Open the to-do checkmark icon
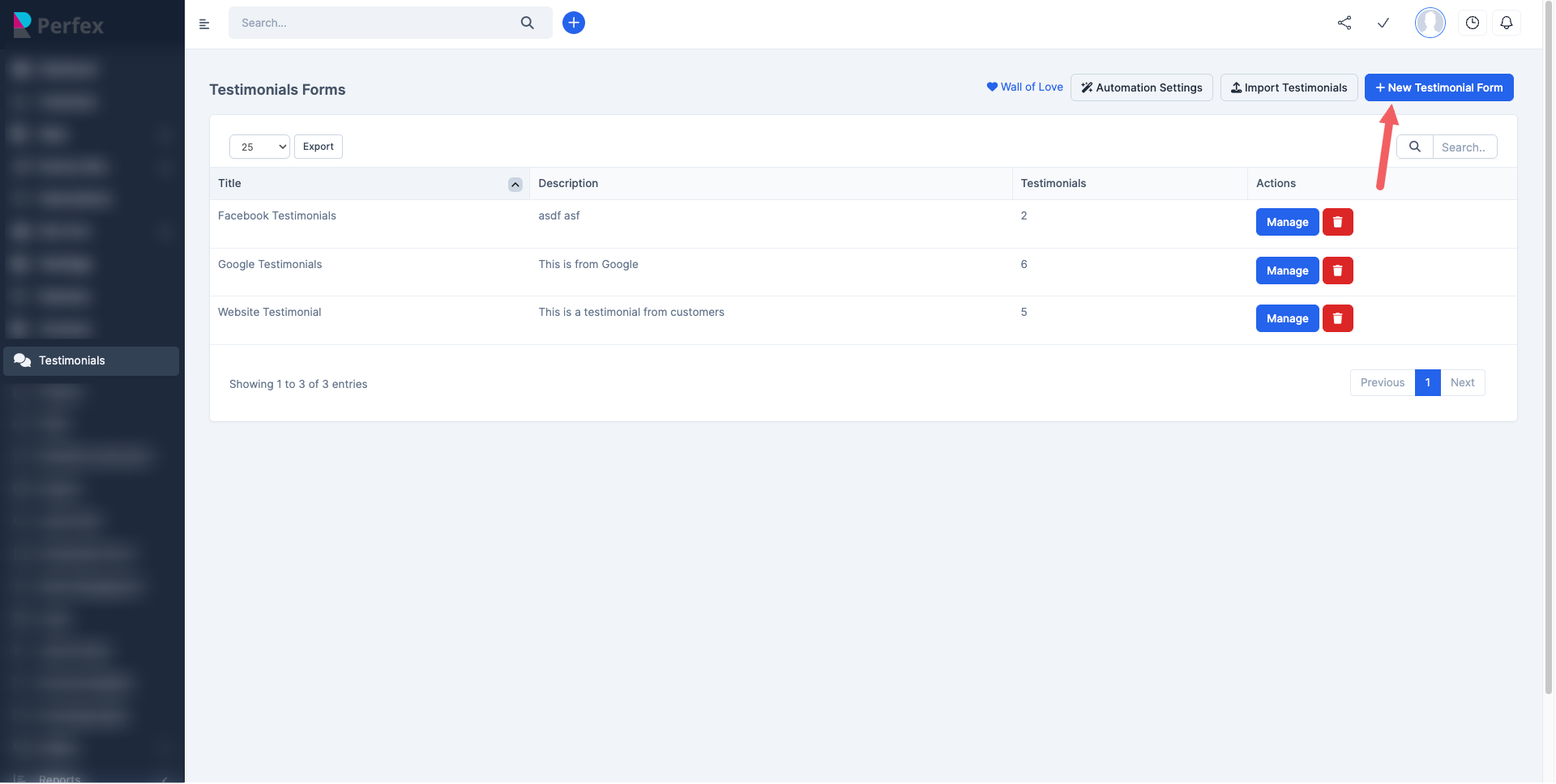The height and width of the screenshot is (784, 1556). pos(1383,23)
